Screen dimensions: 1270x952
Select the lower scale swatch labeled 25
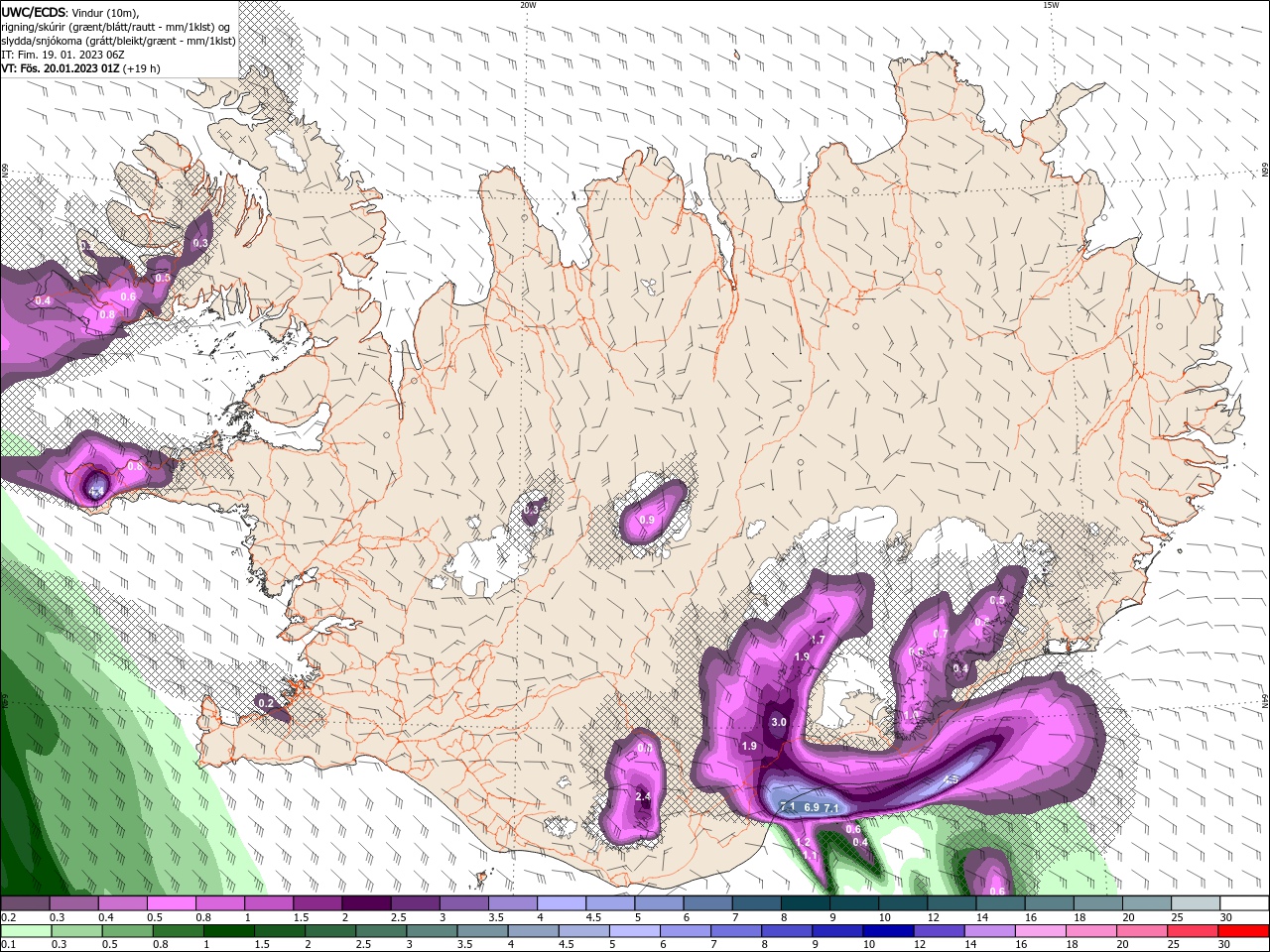(1194, 931)
